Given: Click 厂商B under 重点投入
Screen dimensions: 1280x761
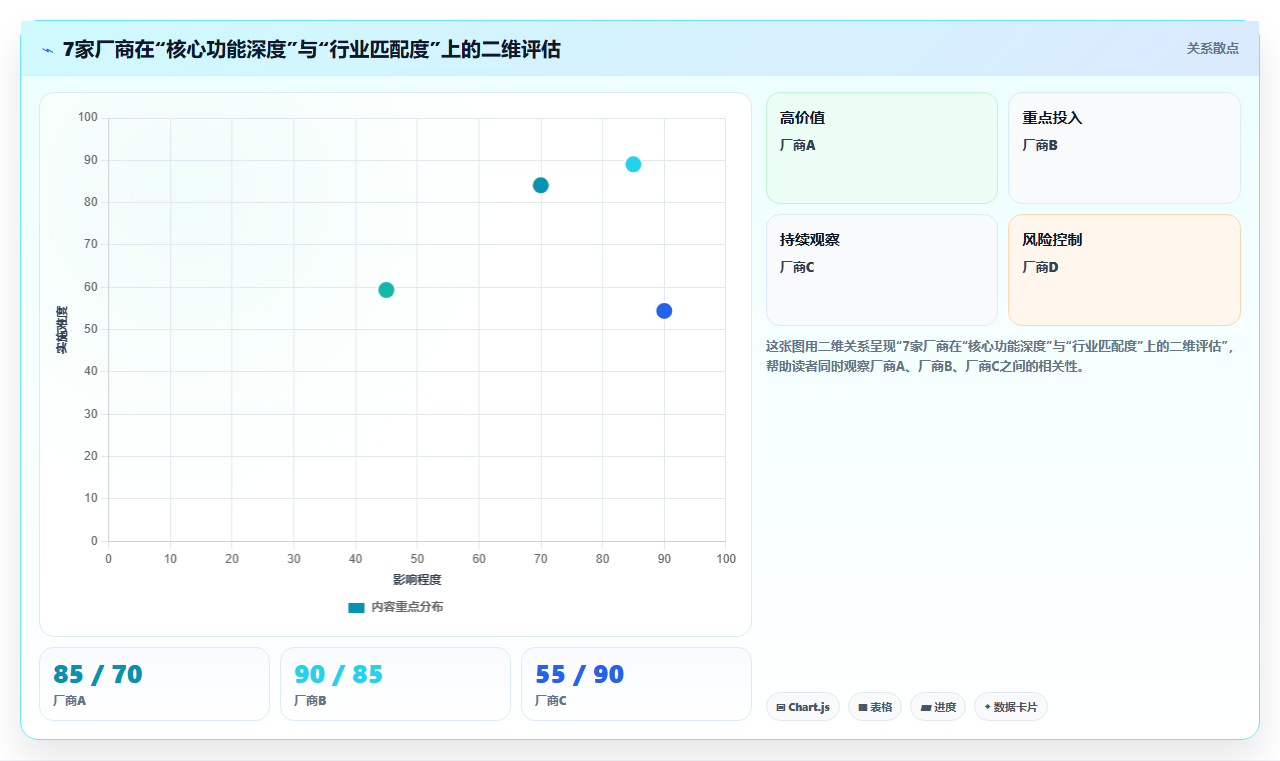Looking at the screenshot, I should tap(1040, 145).
